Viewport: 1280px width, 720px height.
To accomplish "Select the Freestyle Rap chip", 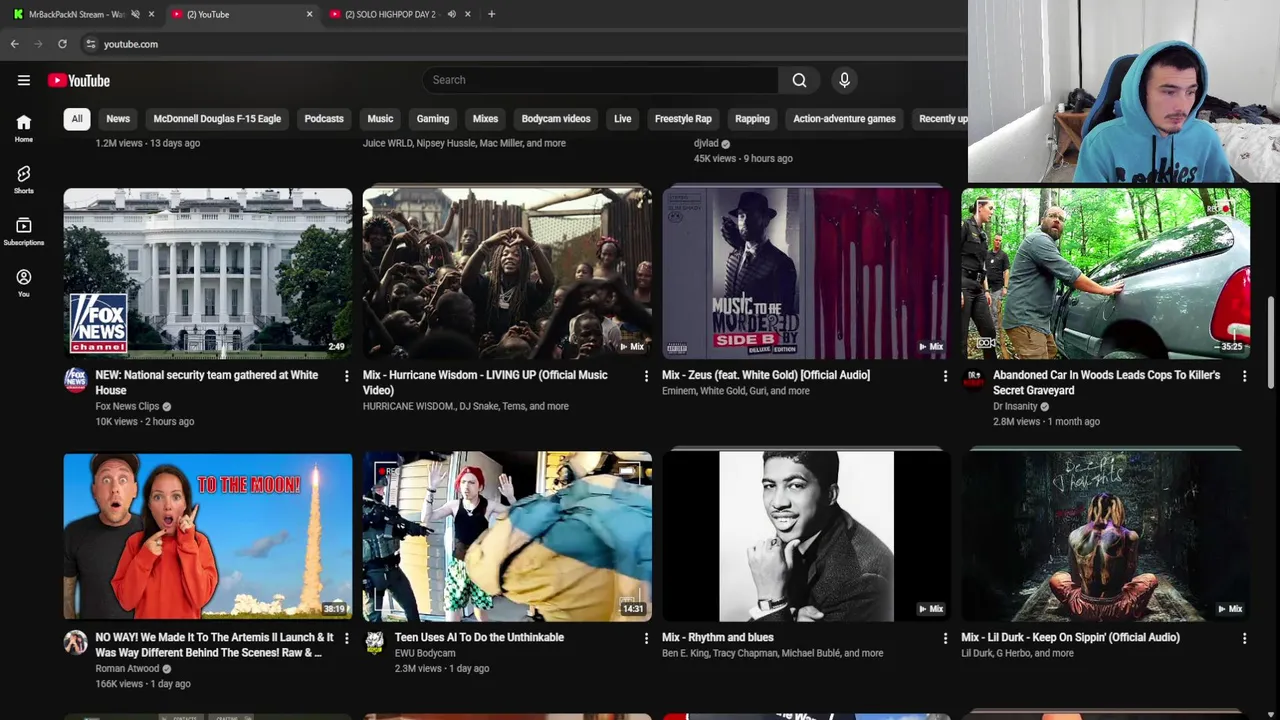I will click(x=683, y=119).
